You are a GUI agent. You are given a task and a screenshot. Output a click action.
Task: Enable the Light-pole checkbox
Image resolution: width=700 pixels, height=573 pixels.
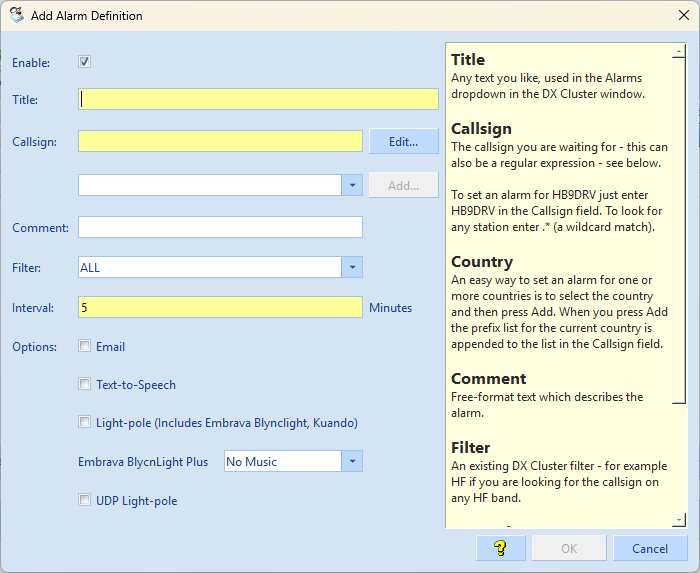click(x=85, y=422)
